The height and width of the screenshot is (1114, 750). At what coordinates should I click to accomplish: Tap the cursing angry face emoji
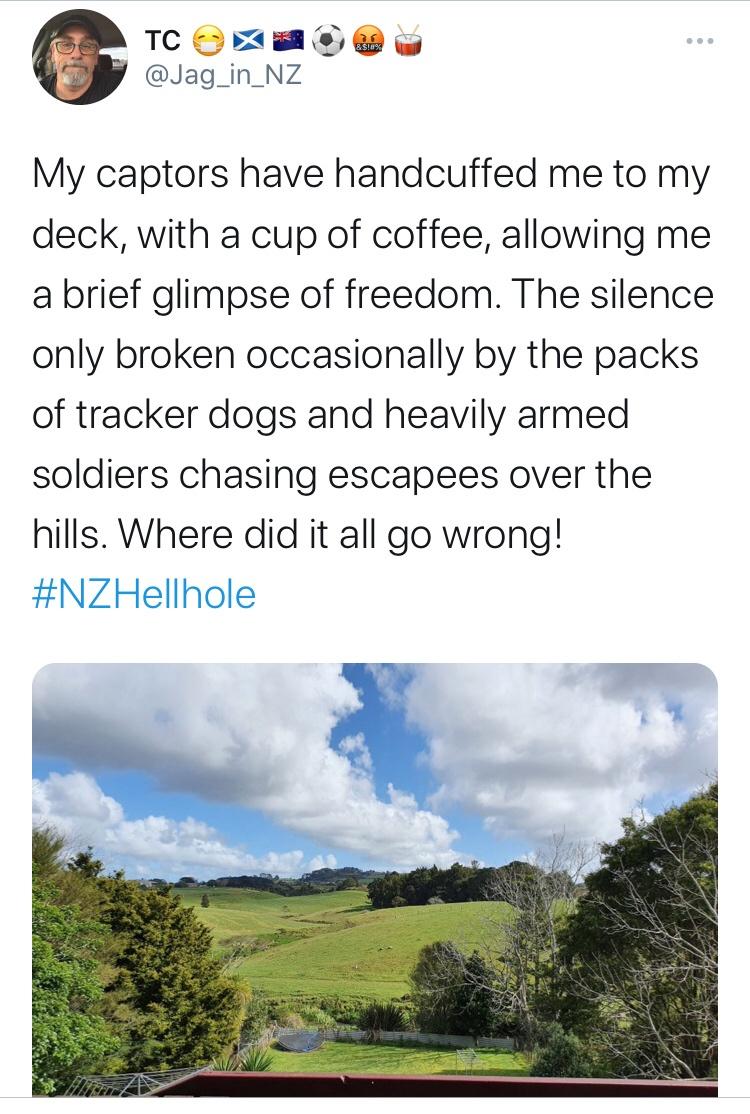pyautogui.click(x=368, y=40)
